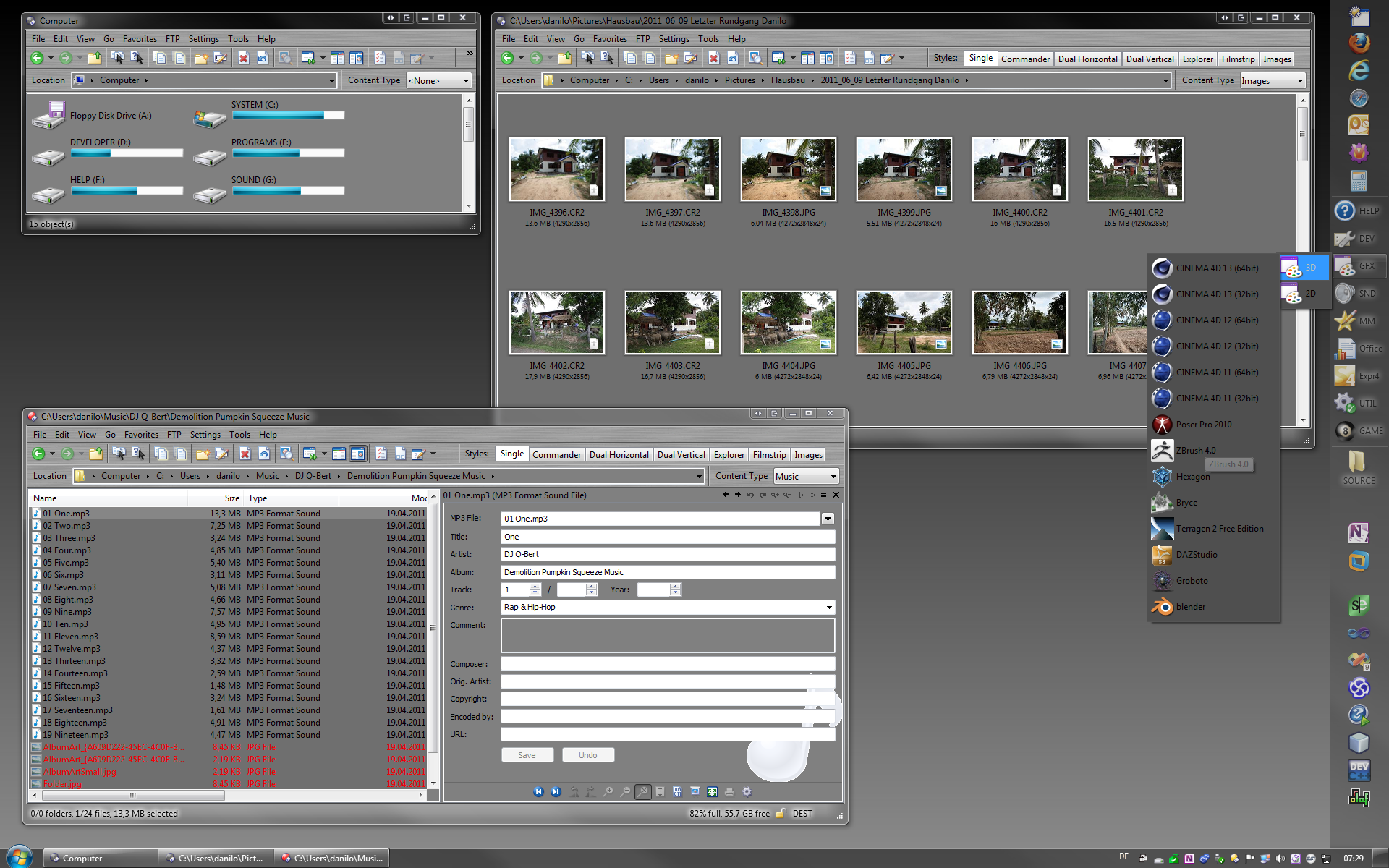Screen dimensions: 1389x868
Task: Open viewer settings with the gear icon
Action: pyautogui.click(x=747, y=792)
